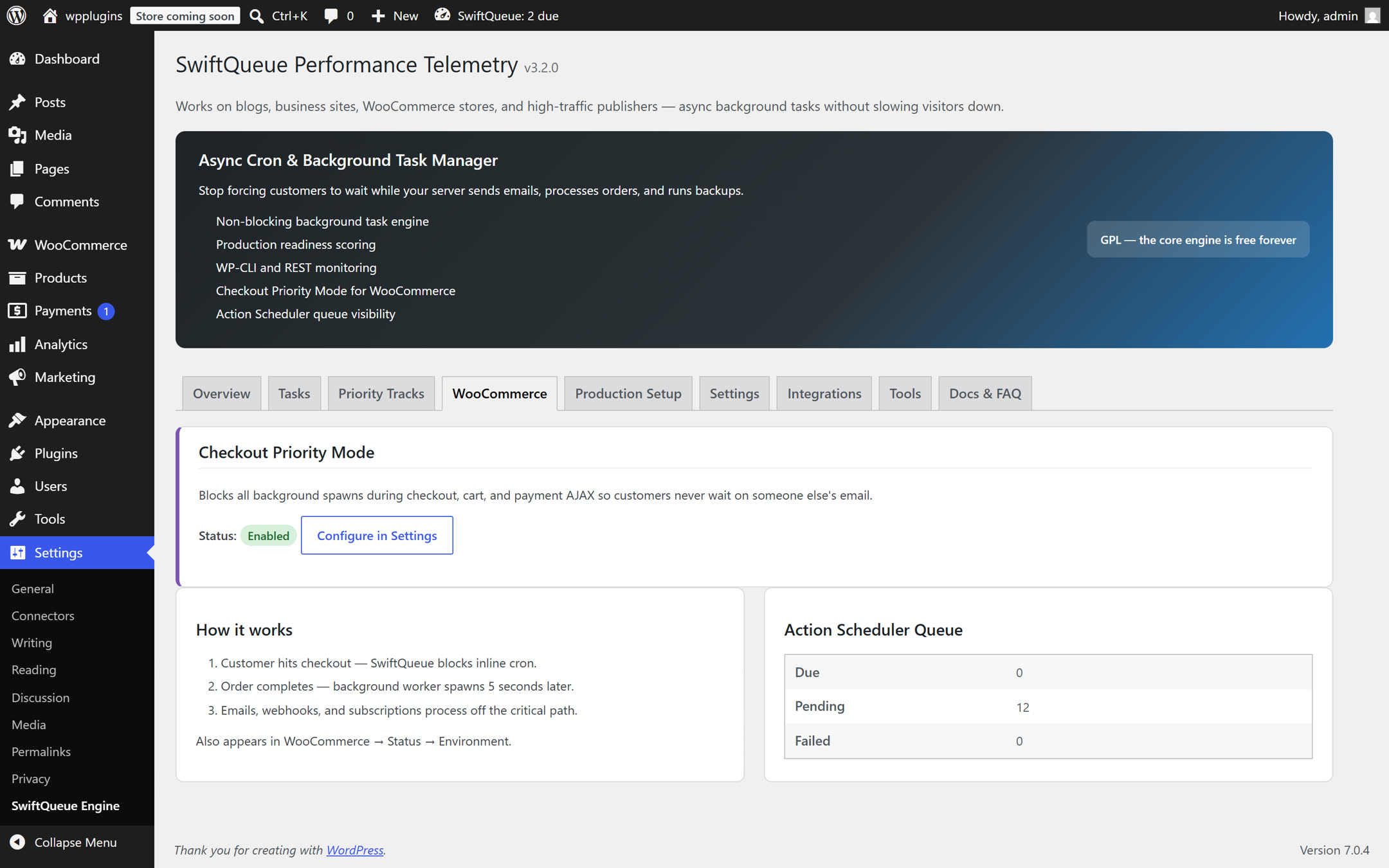Click the Analytics bar chart icon

tap(17, 344)
